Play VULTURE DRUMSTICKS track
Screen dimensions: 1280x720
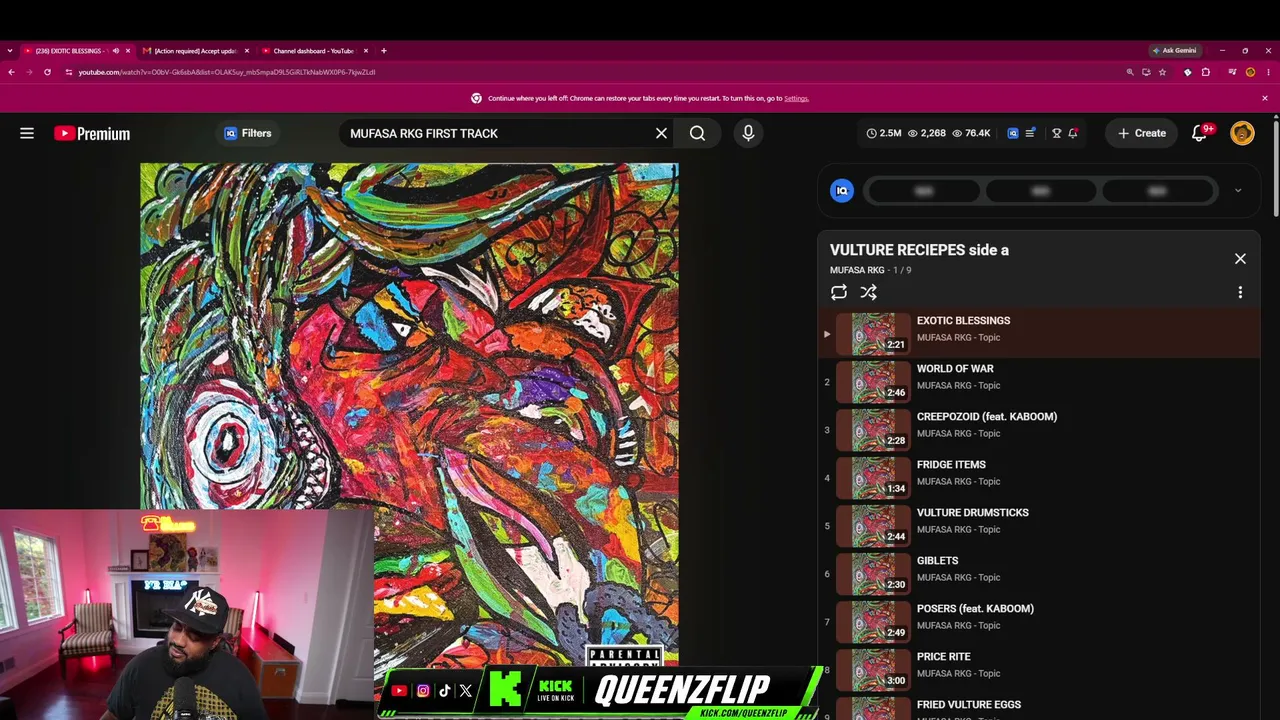click(x=1039, y=526)
